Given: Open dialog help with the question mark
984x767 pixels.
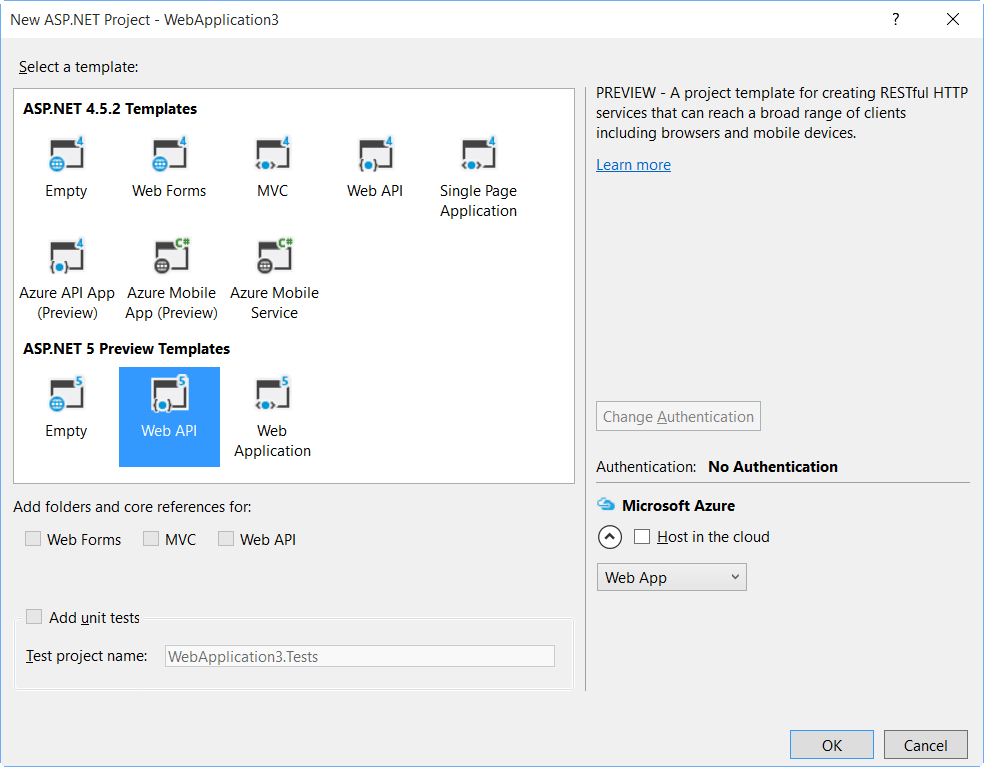Looking at the screenshot, I should pyautogui.click(x=896, y=19).
